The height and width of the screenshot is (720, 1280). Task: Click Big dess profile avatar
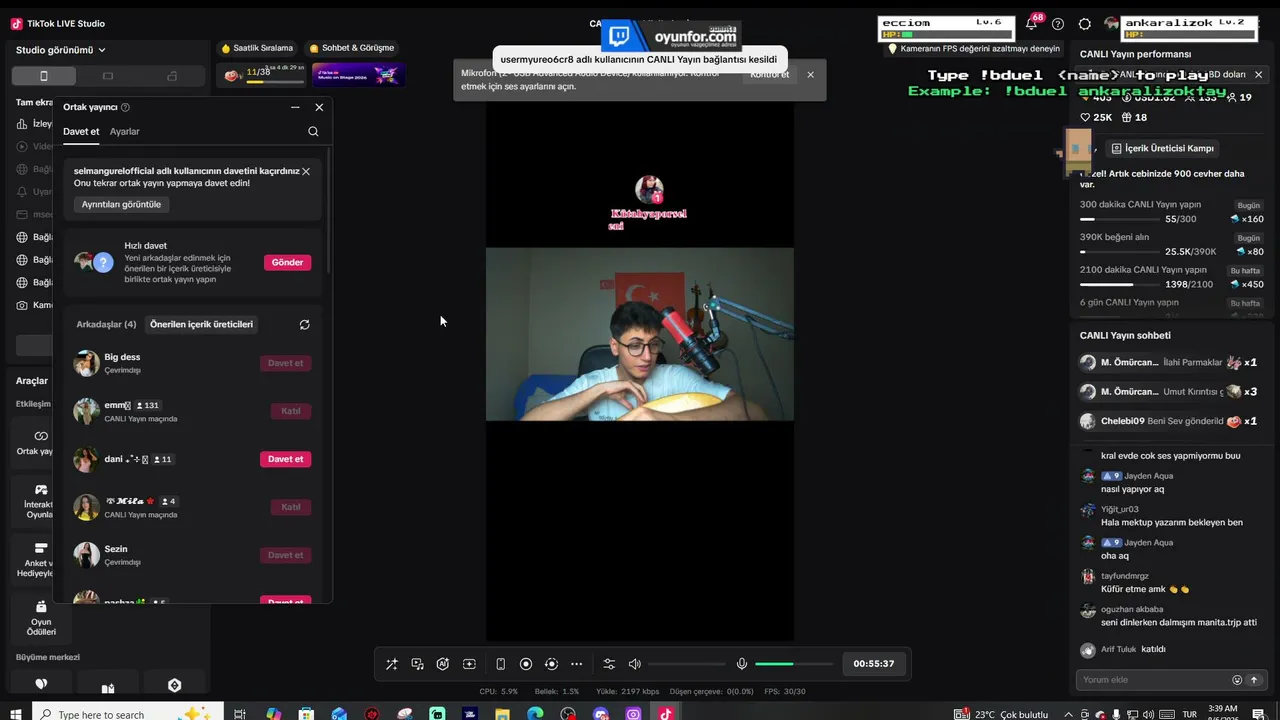87,363
